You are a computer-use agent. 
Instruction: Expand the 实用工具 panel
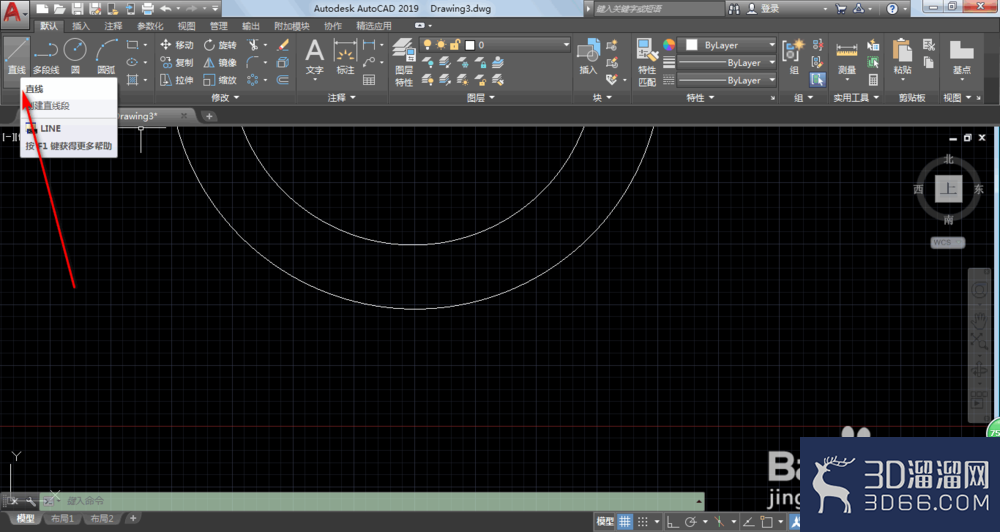[x=856, y=98]
